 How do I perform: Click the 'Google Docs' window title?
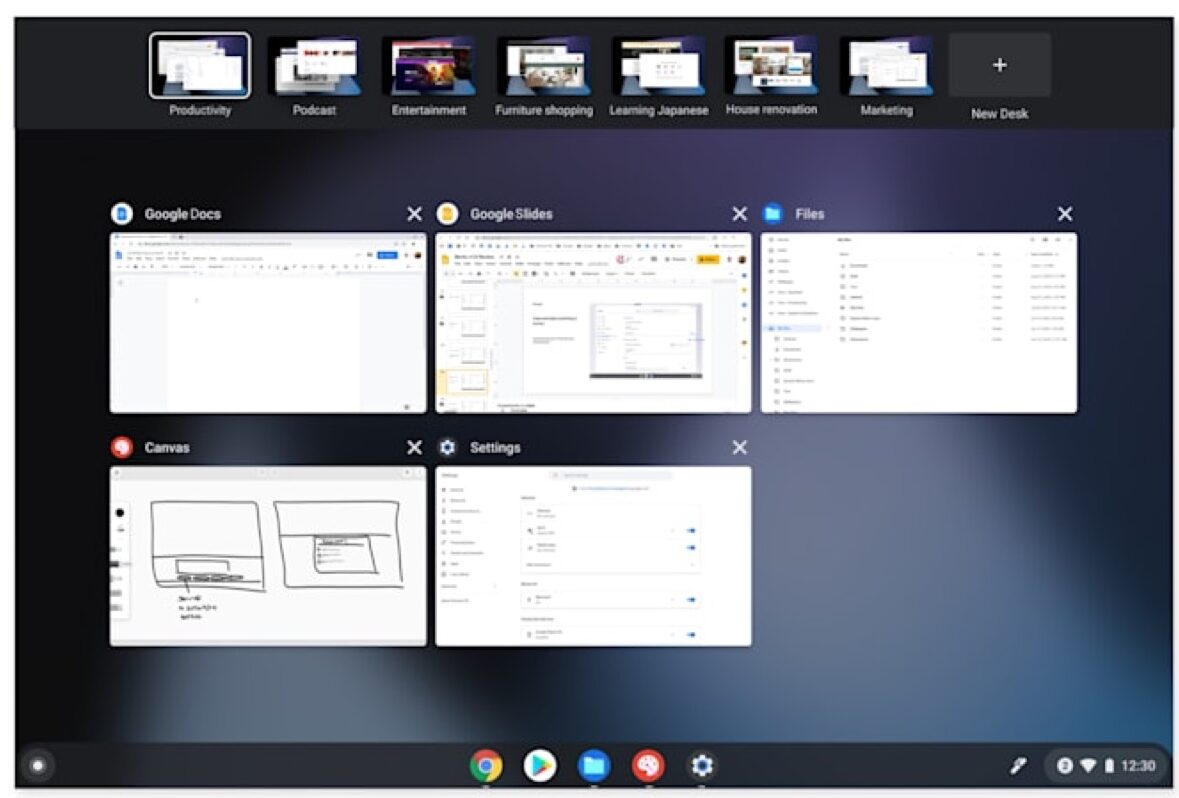183,214
